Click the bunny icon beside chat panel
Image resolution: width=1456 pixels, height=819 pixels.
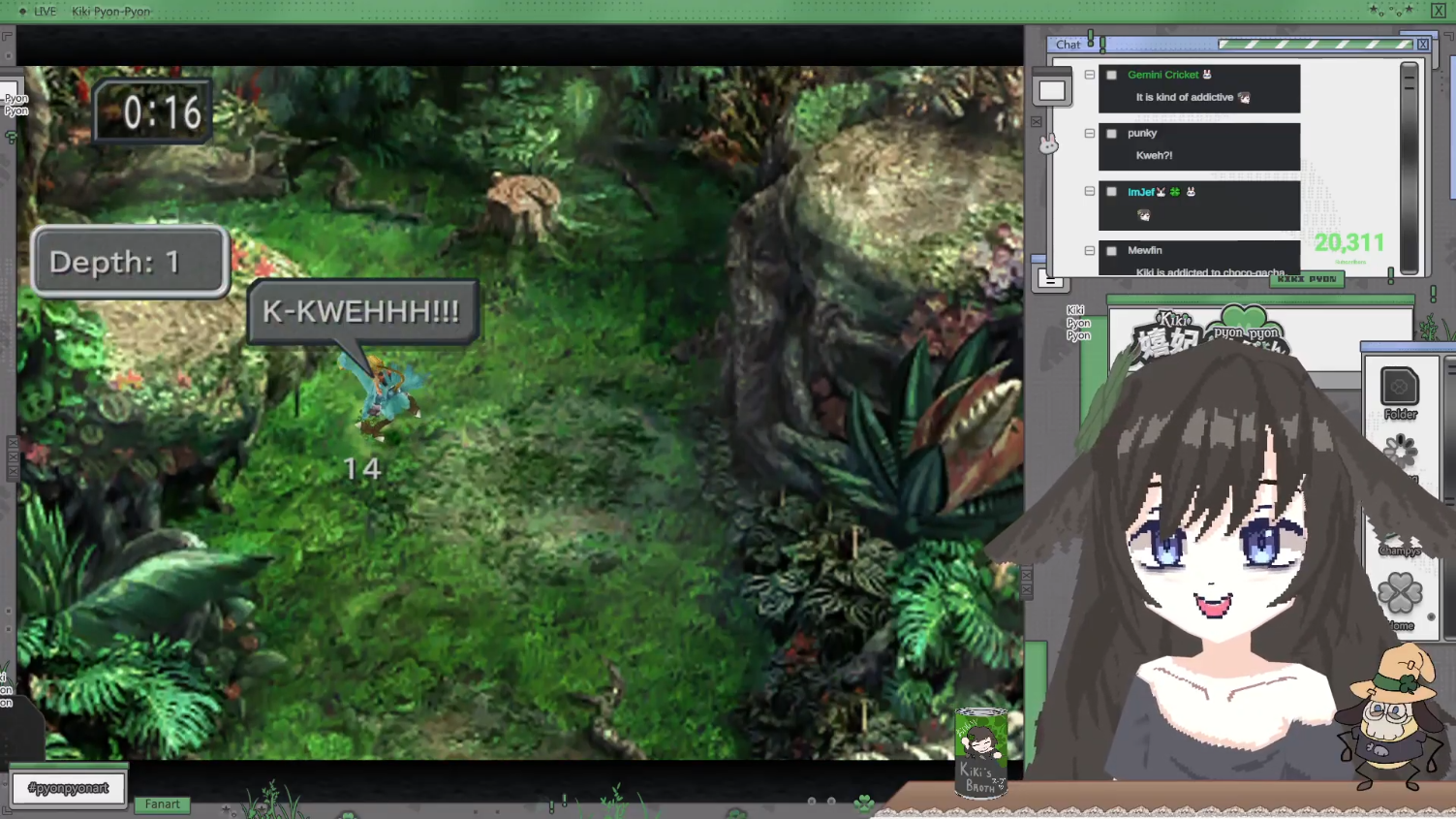pyautogui.click(x=1048, y=144)
